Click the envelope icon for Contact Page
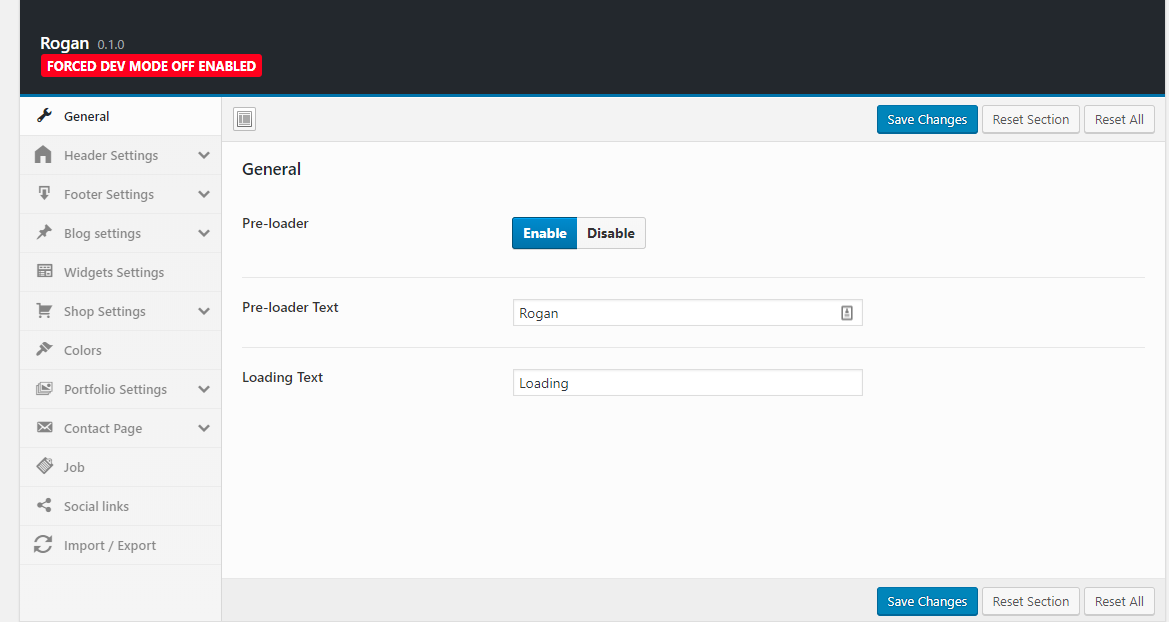Viewport: 1169px width, 622px height. (x=43, y=428)
